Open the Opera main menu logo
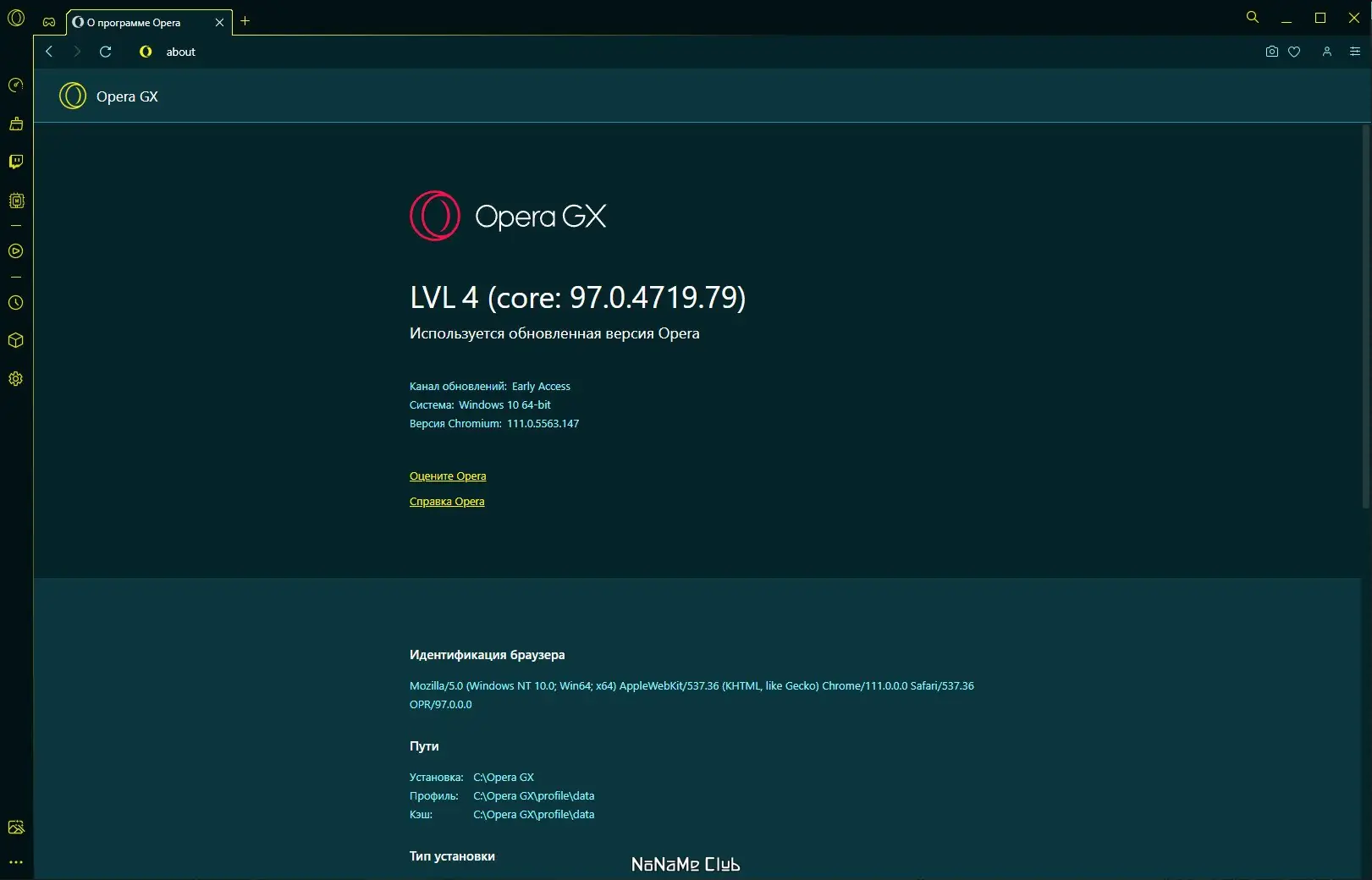This screenshot has width=1372, height=880. point(16,18)
